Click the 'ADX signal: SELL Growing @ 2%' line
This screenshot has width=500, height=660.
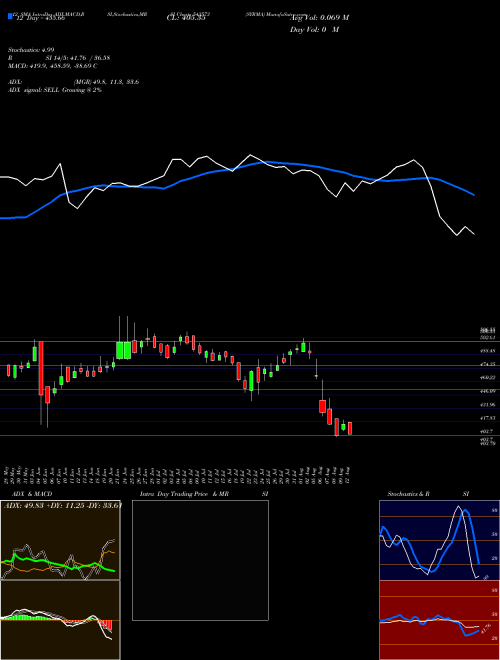(55, 90)
